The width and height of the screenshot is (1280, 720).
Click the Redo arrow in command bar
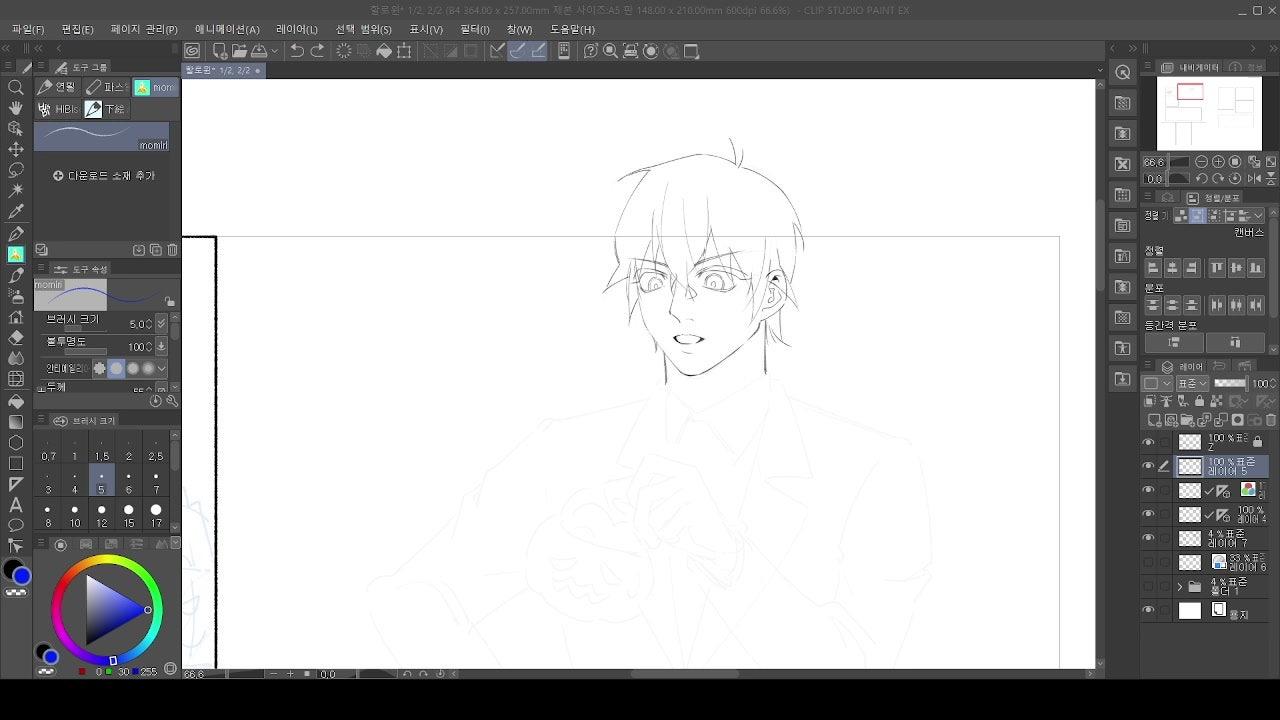[x=318, y=51]
